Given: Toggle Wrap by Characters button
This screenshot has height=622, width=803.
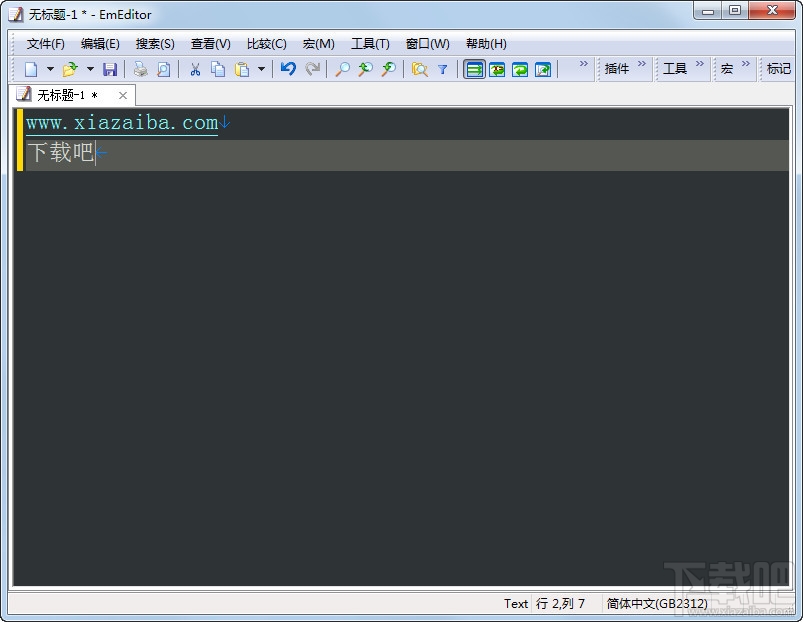Looking at the screenshot, I should point(497,69).
